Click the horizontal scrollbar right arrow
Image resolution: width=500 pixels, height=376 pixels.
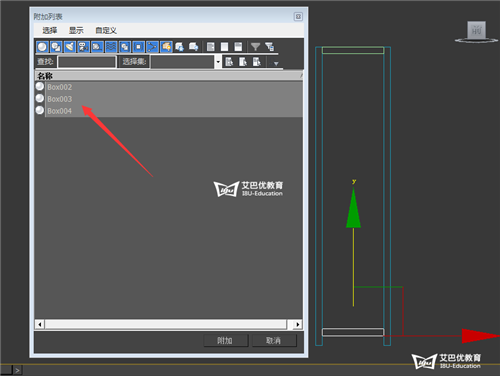(298, 324)
